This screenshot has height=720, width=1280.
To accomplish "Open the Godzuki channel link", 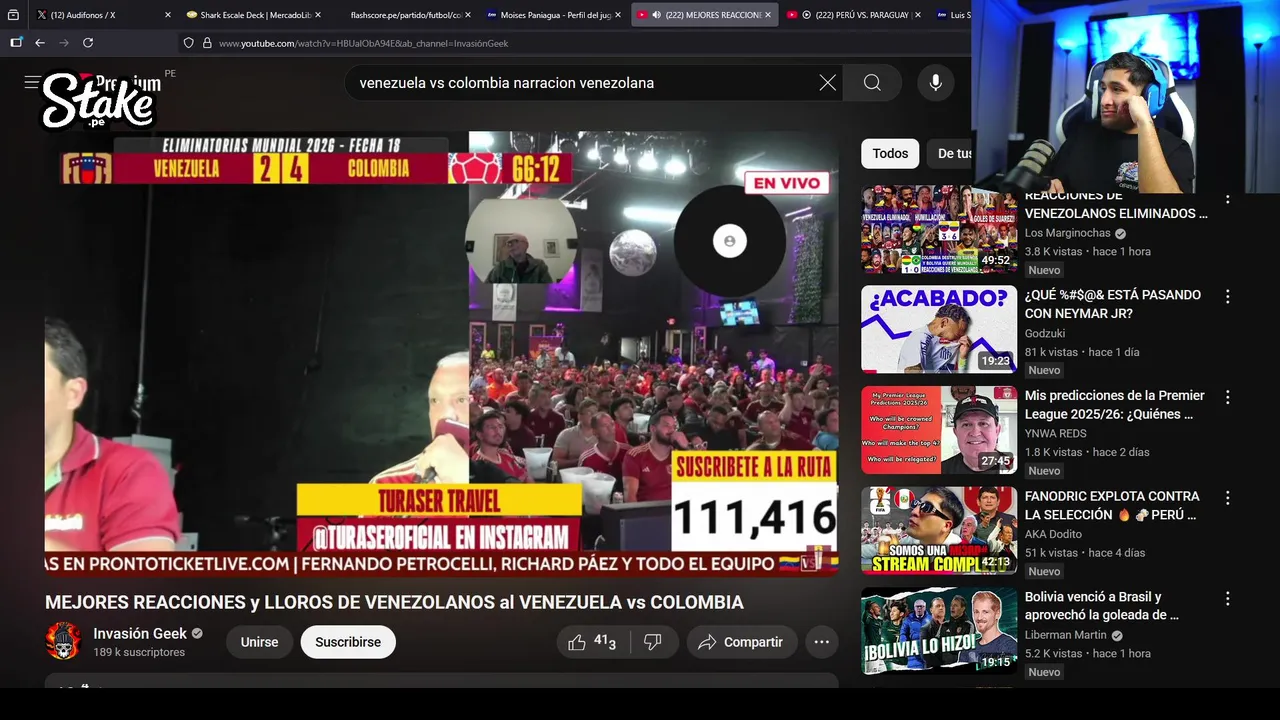I will 1045,333.
